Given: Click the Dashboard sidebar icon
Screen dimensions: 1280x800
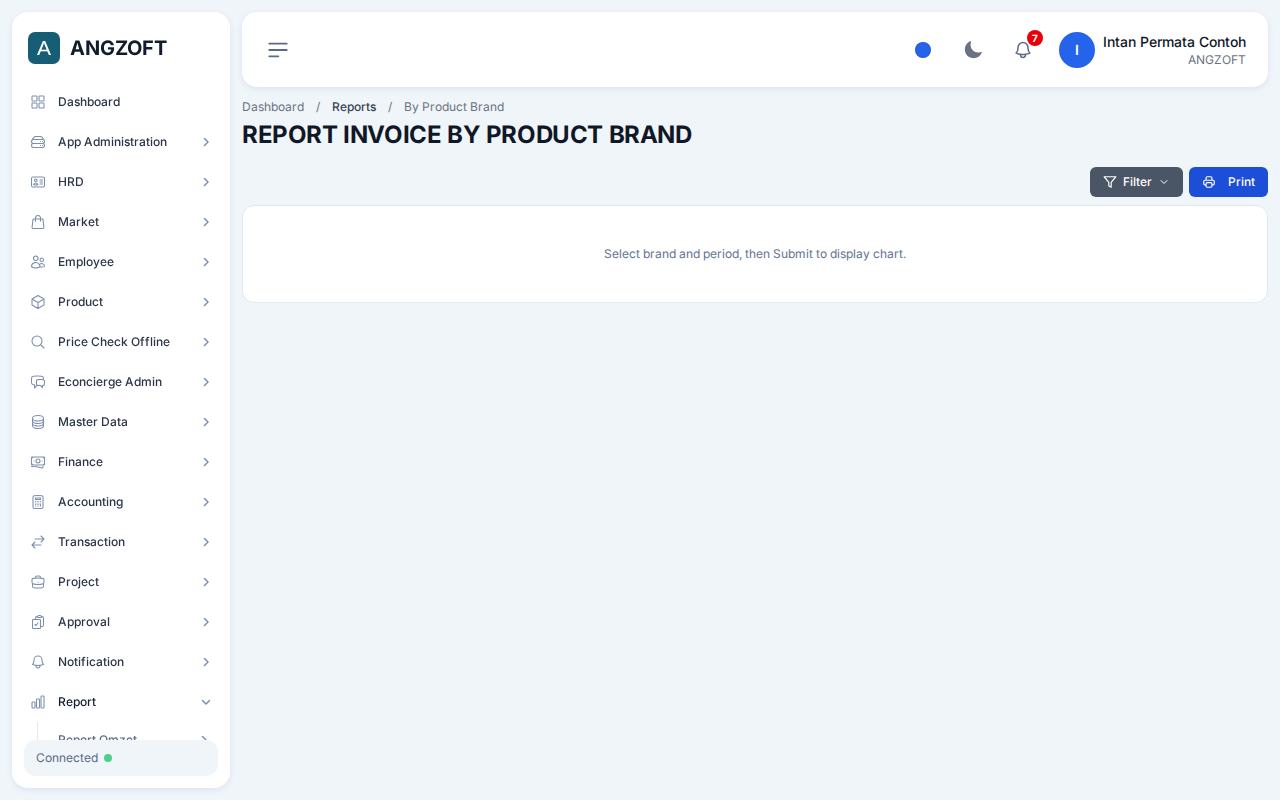Looking at the screenshot, I should point(38,102).
